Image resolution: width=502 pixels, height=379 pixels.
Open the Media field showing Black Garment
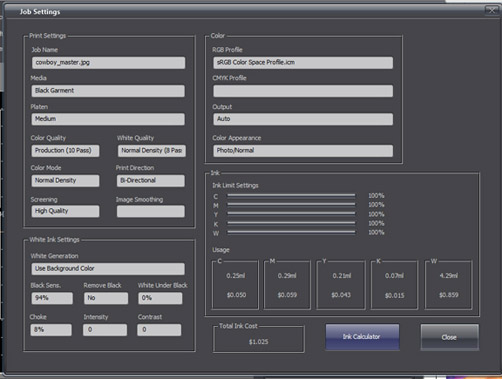click(x=108, y=91)
